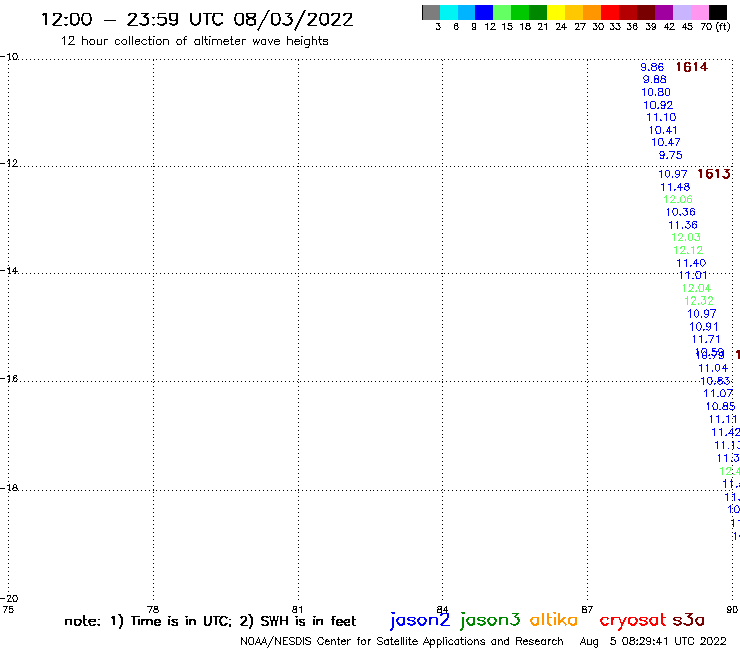Viewport: 740px width, 650px height.
Task: Select the purple legend swatch
Action: (x=664, y=12)
